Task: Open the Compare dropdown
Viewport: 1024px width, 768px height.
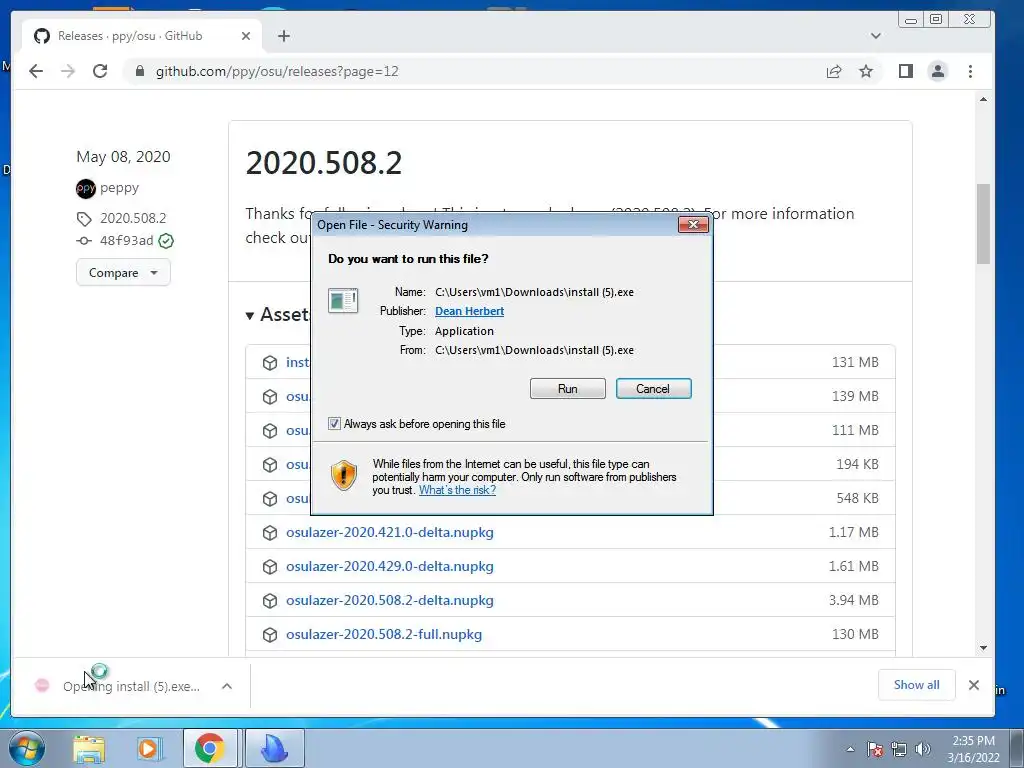Action: pyautogui.click(x=123, y=272)
